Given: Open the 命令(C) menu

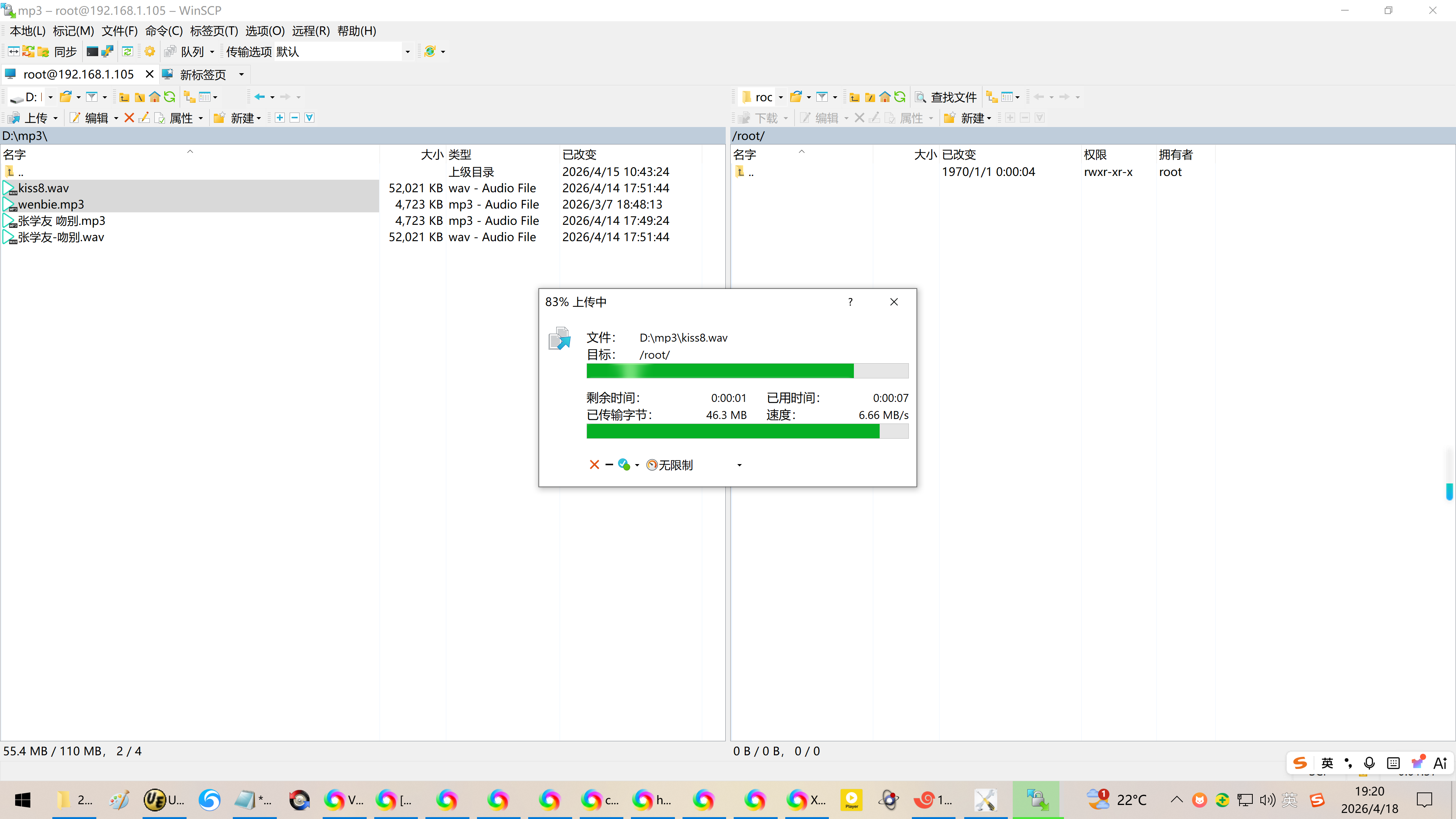Looking at the screenshot, I should coord(164,31).
